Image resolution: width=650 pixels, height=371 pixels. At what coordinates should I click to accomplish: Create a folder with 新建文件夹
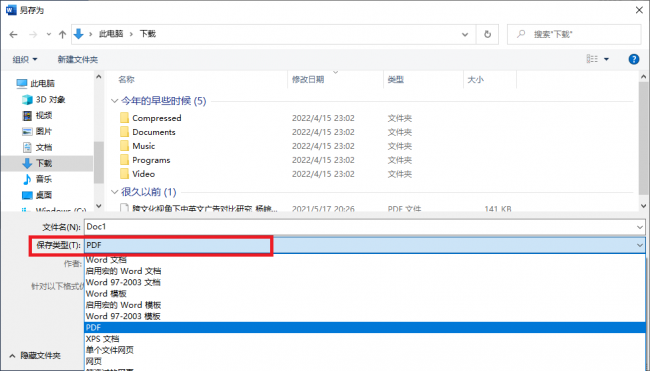click(78, 59)
